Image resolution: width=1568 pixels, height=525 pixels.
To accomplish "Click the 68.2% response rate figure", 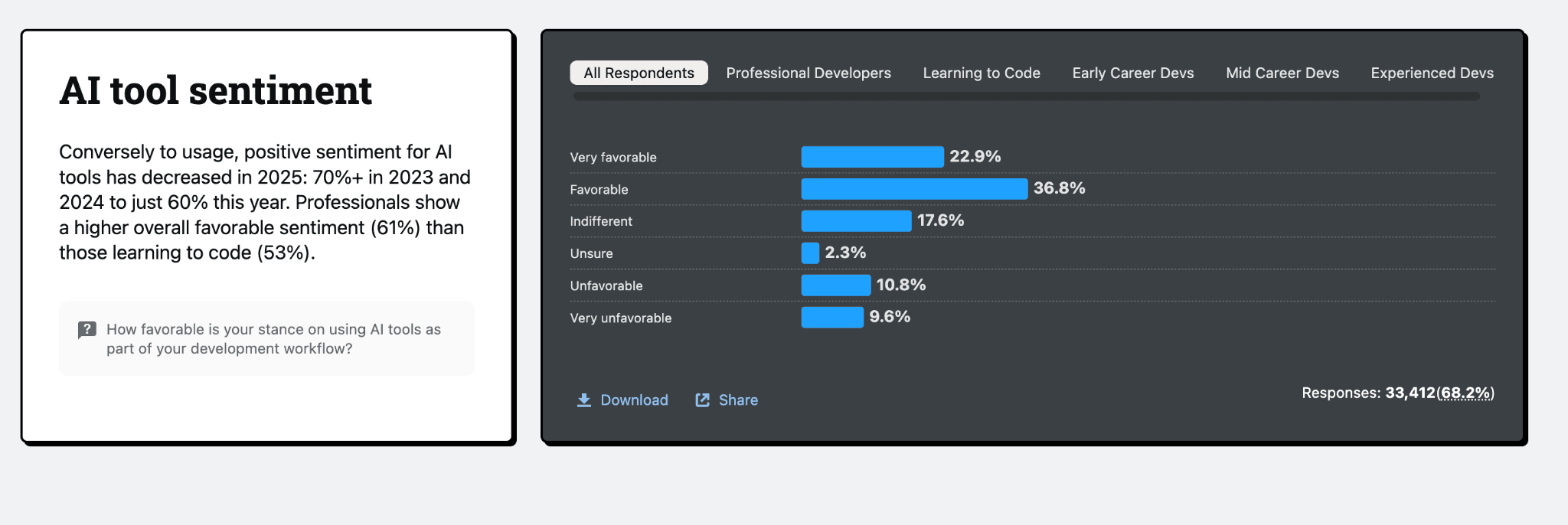I will tap(1465, 393).
